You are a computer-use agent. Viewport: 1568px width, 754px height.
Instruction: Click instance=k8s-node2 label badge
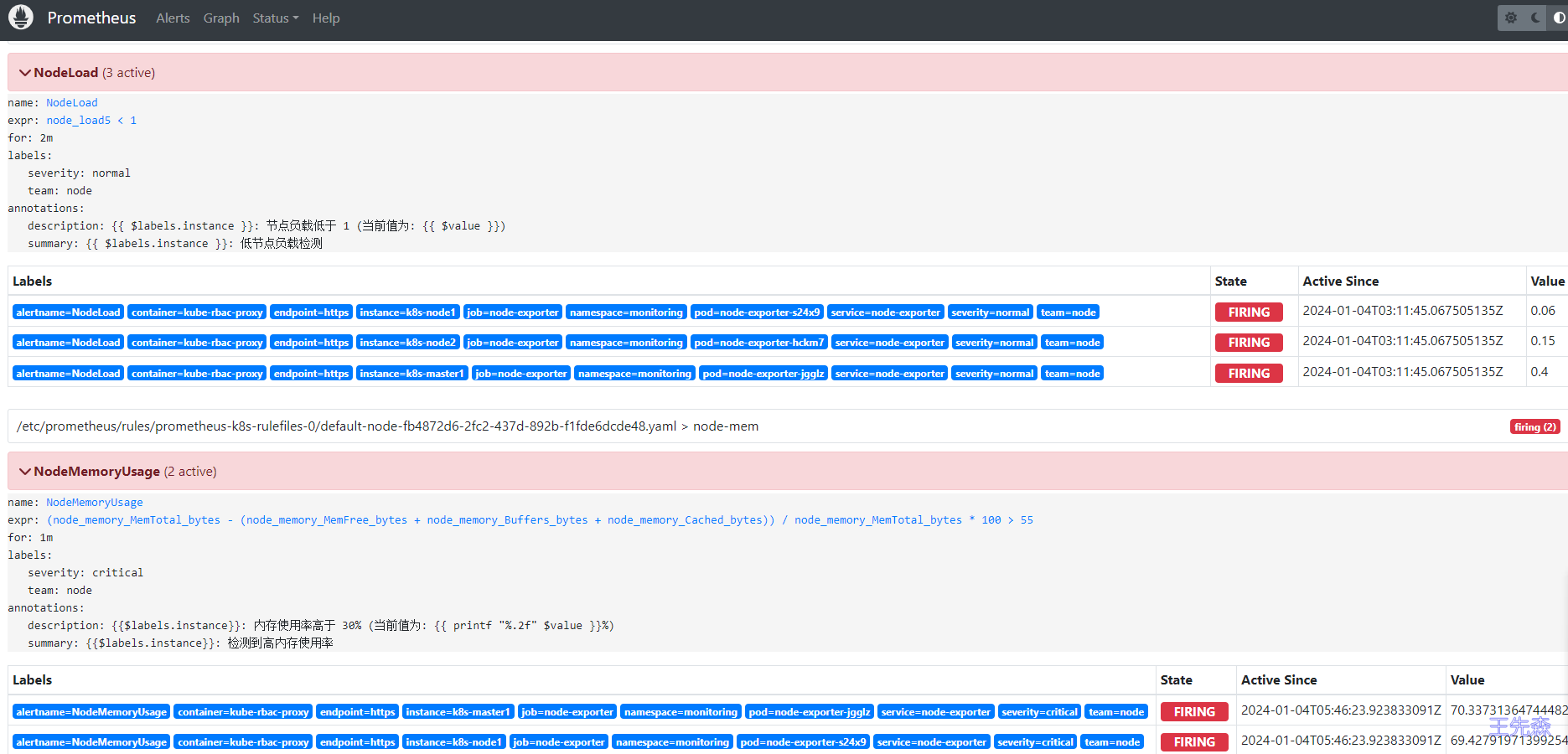click(408, 343)
